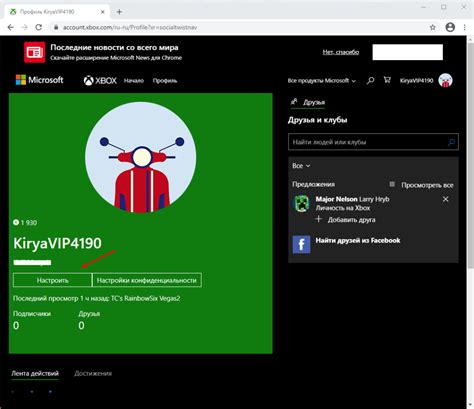Click the Major Nelson Minecraft avatar
Screen dimensions: 474x409
pos(302,203)
